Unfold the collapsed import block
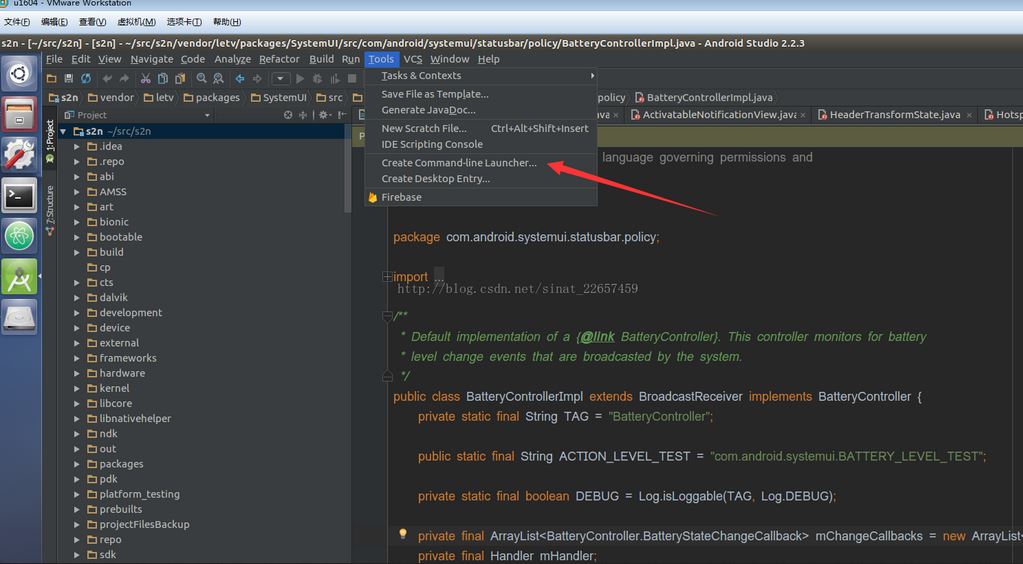The width and height of the screenshot is (1023, 564). point(387,277)
